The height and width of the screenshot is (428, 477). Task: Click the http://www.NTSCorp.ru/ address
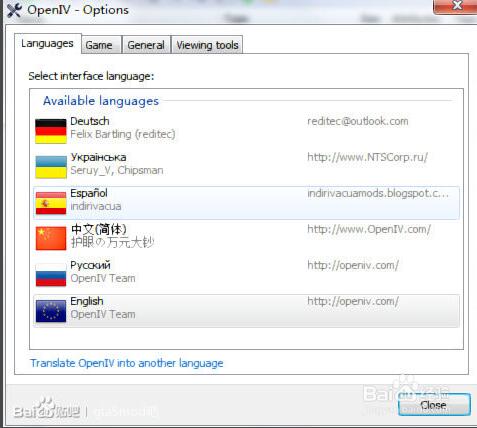click(367, 157)
